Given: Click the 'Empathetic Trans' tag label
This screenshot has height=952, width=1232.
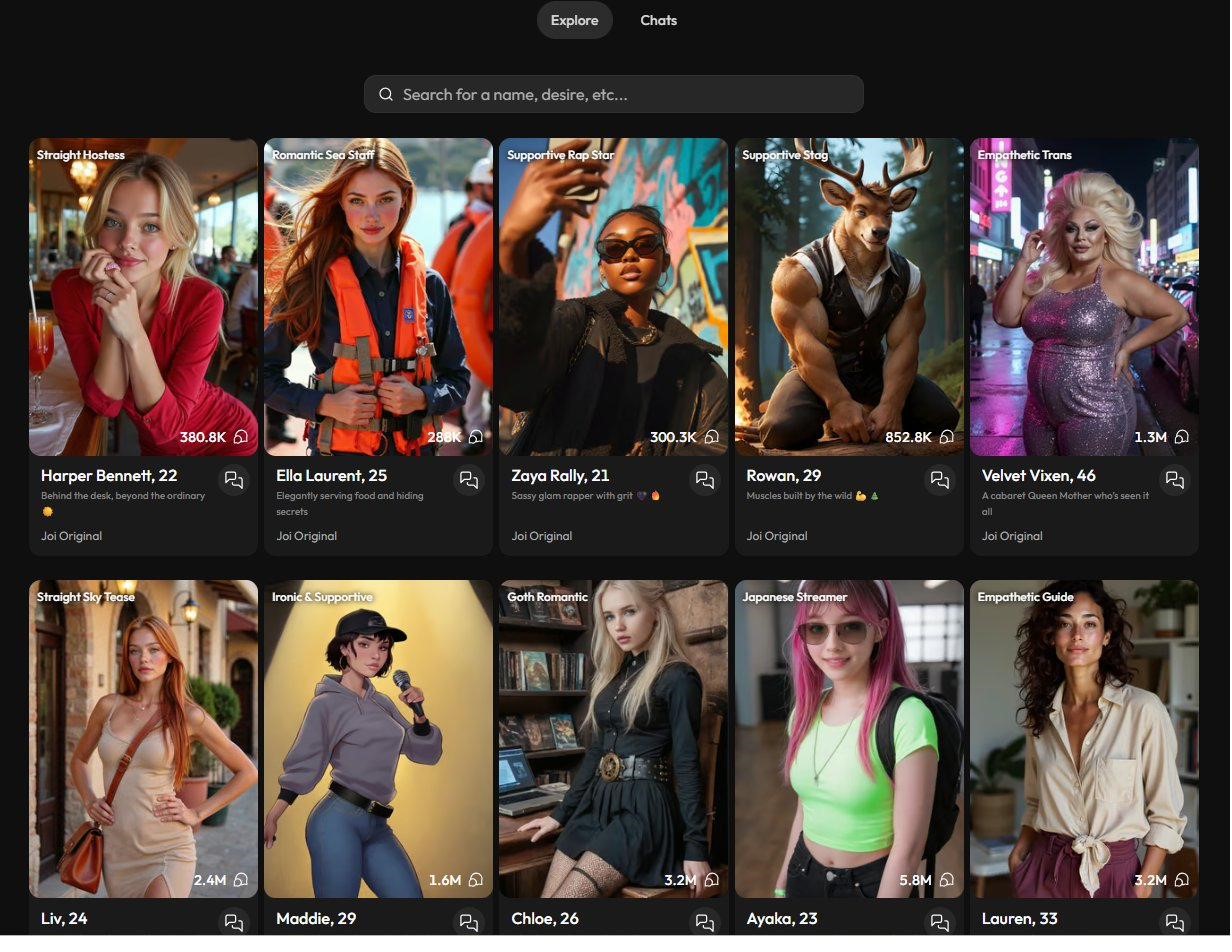Looking at the screenshot, I should (x=1025, y=155).
